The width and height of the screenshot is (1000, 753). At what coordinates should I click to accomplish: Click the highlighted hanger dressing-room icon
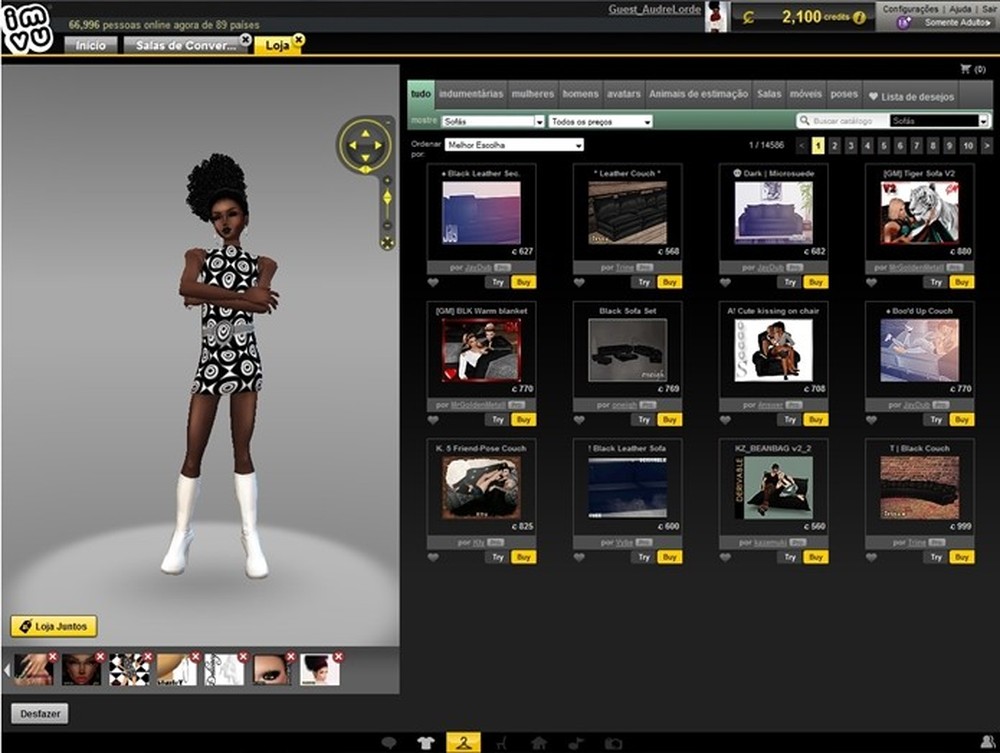(464, 742)
